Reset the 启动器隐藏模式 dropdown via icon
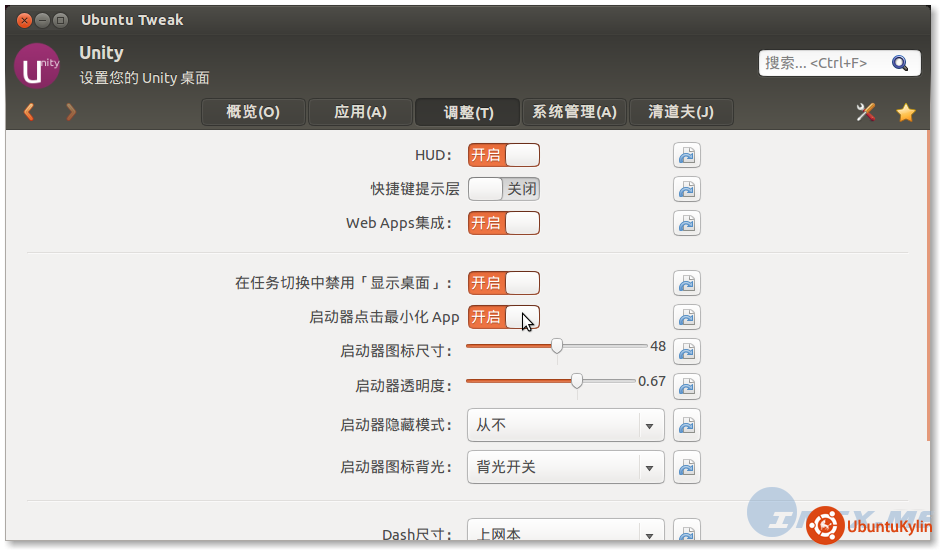The height and width of the screenshot is (550, 940). coord(686,425)
